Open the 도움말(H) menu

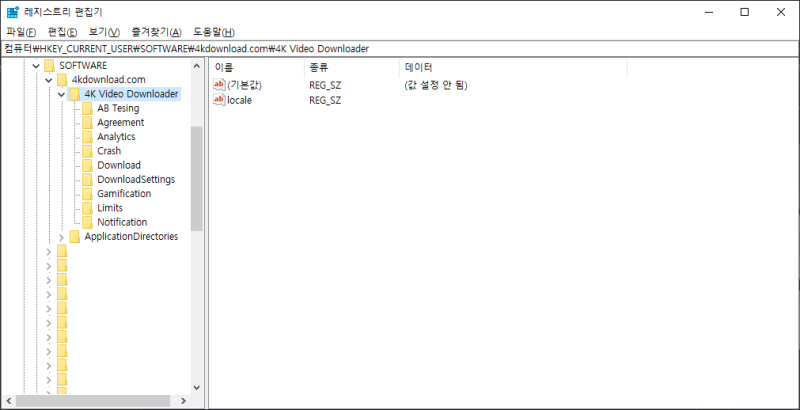coord(214,32)
